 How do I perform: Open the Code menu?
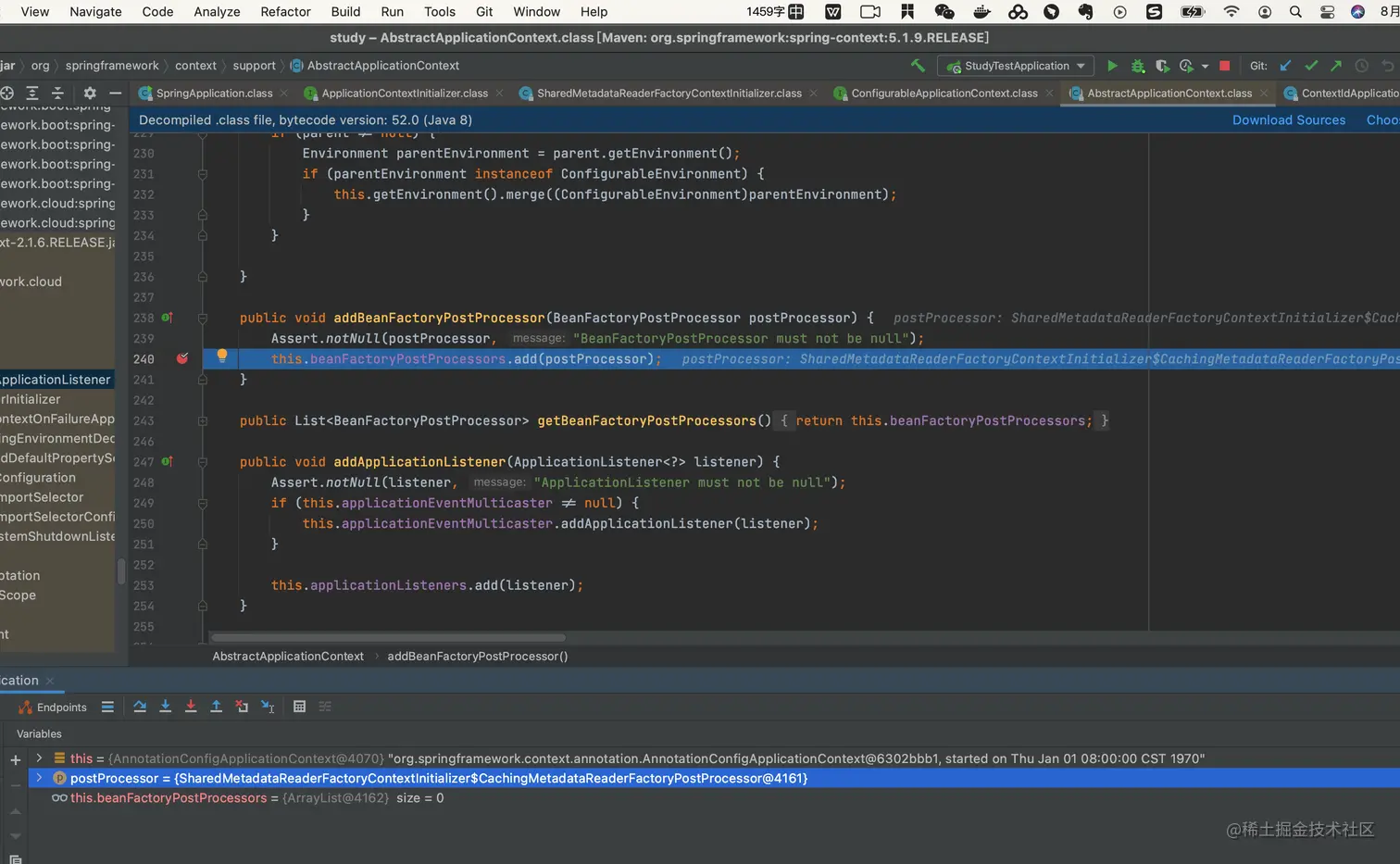pos(157,12)
